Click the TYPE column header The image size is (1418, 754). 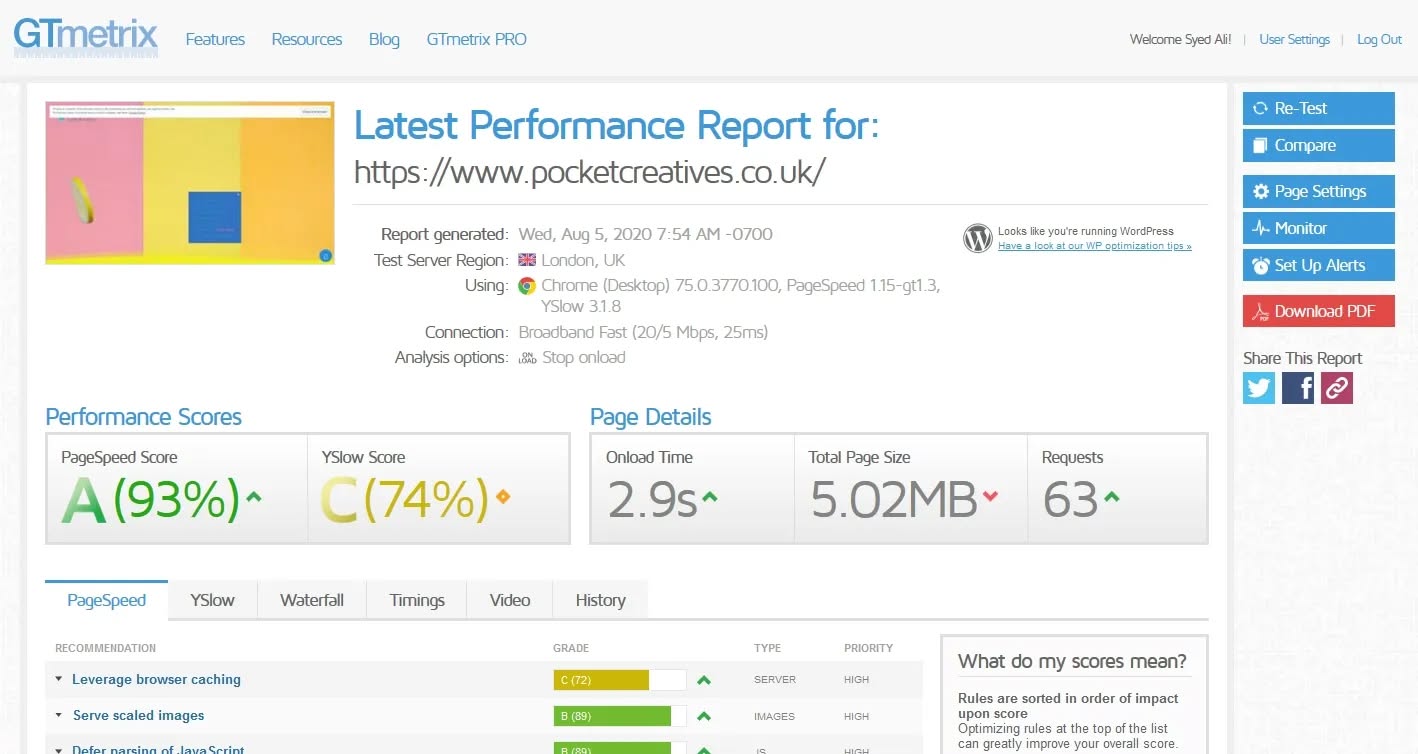(x=767, y=648)
